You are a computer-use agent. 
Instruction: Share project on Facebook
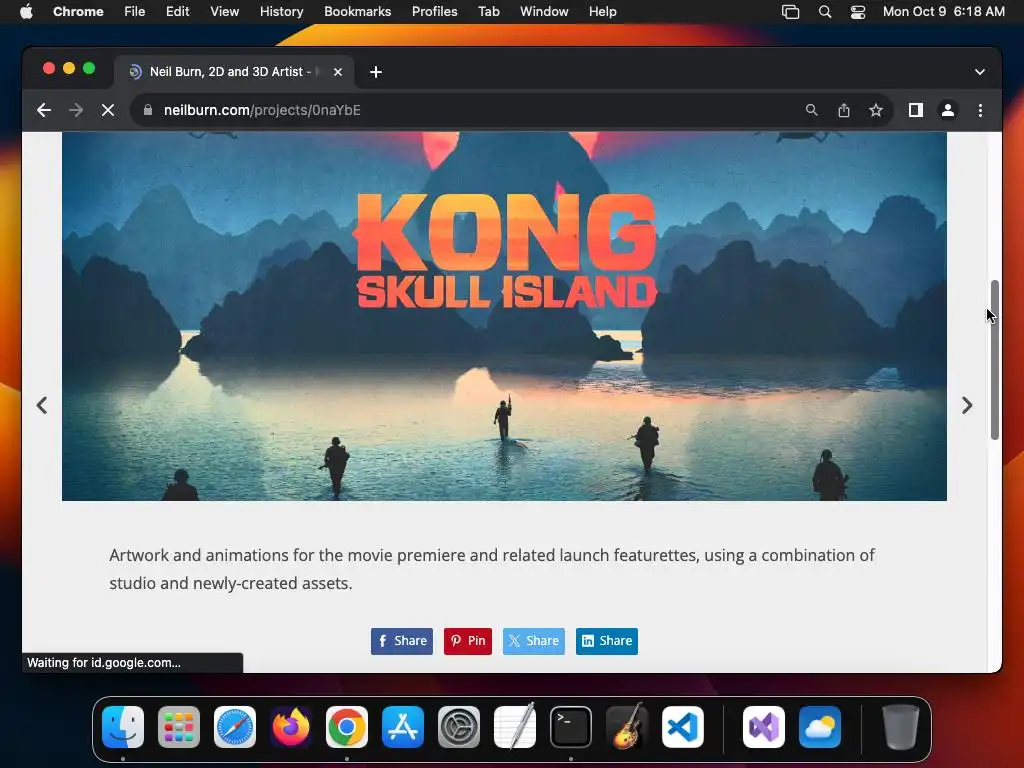402,641
